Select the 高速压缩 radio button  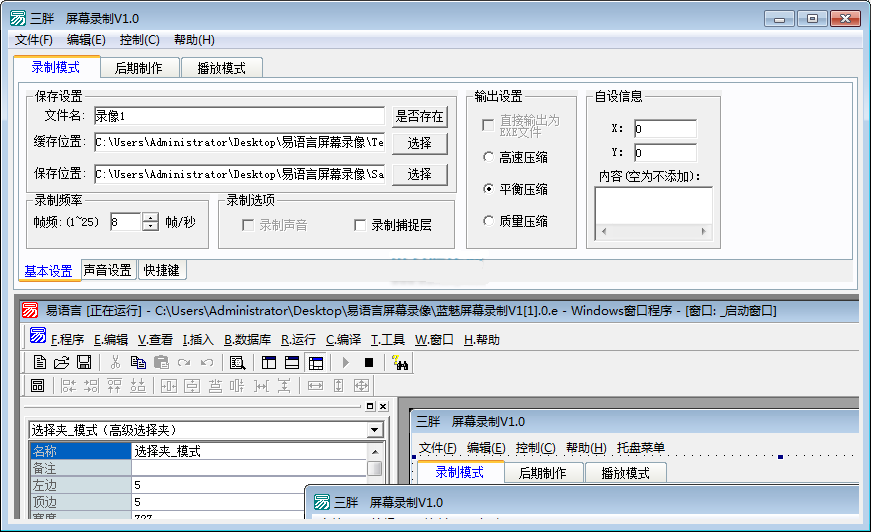tap(488, 157)
